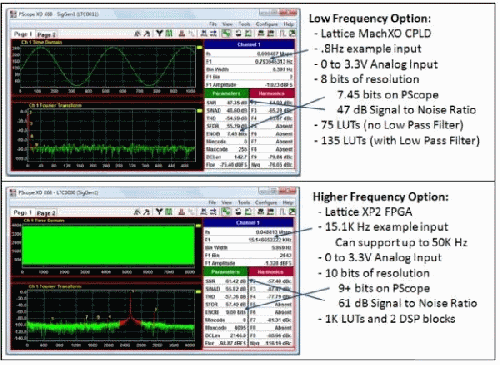500x365 pixels.
Task: Select SINAD row in top window parameters
Action: (x=227, y=110)
